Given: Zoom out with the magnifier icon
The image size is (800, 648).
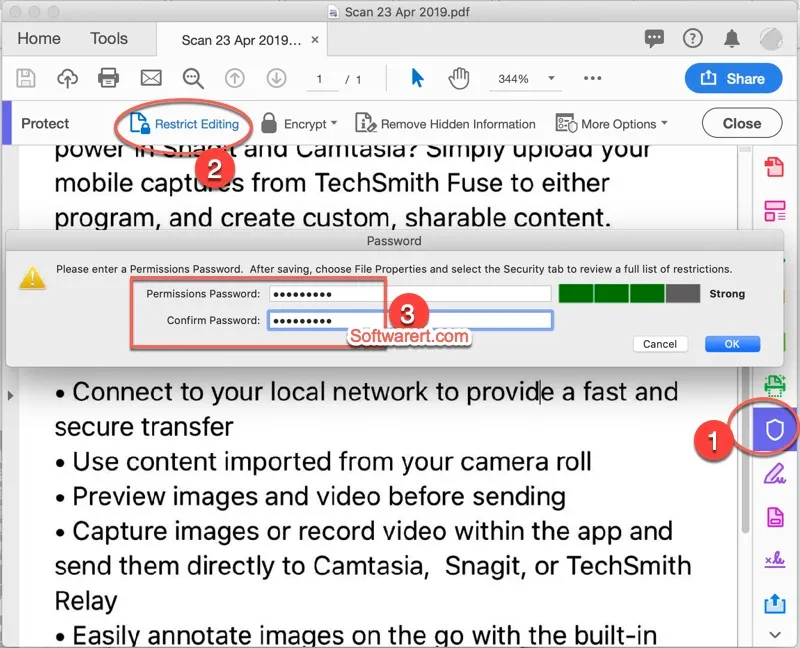Looking at the screenshot, I should [193, 77].
